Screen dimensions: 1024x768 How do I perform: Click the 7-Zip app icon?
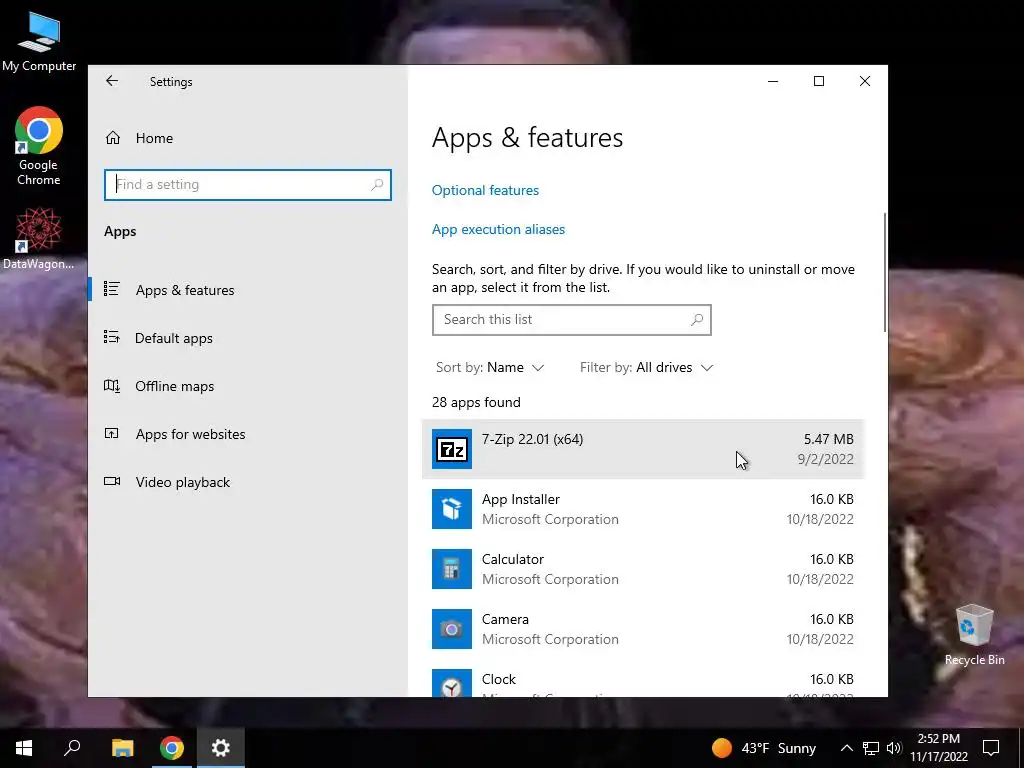click(451, 449)
